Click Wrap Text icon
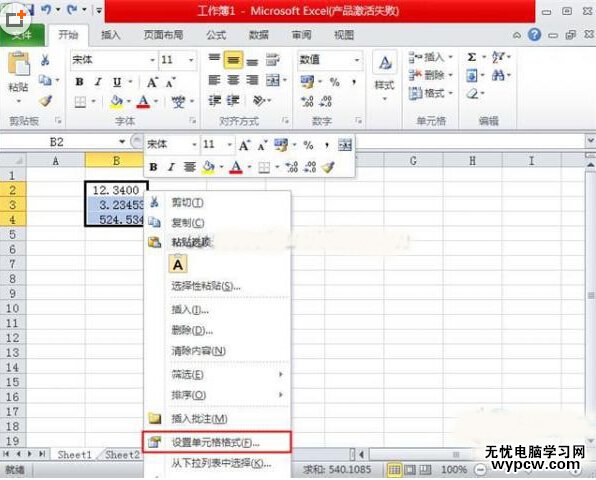The image size is (596, 480). (x=273, y=60)
